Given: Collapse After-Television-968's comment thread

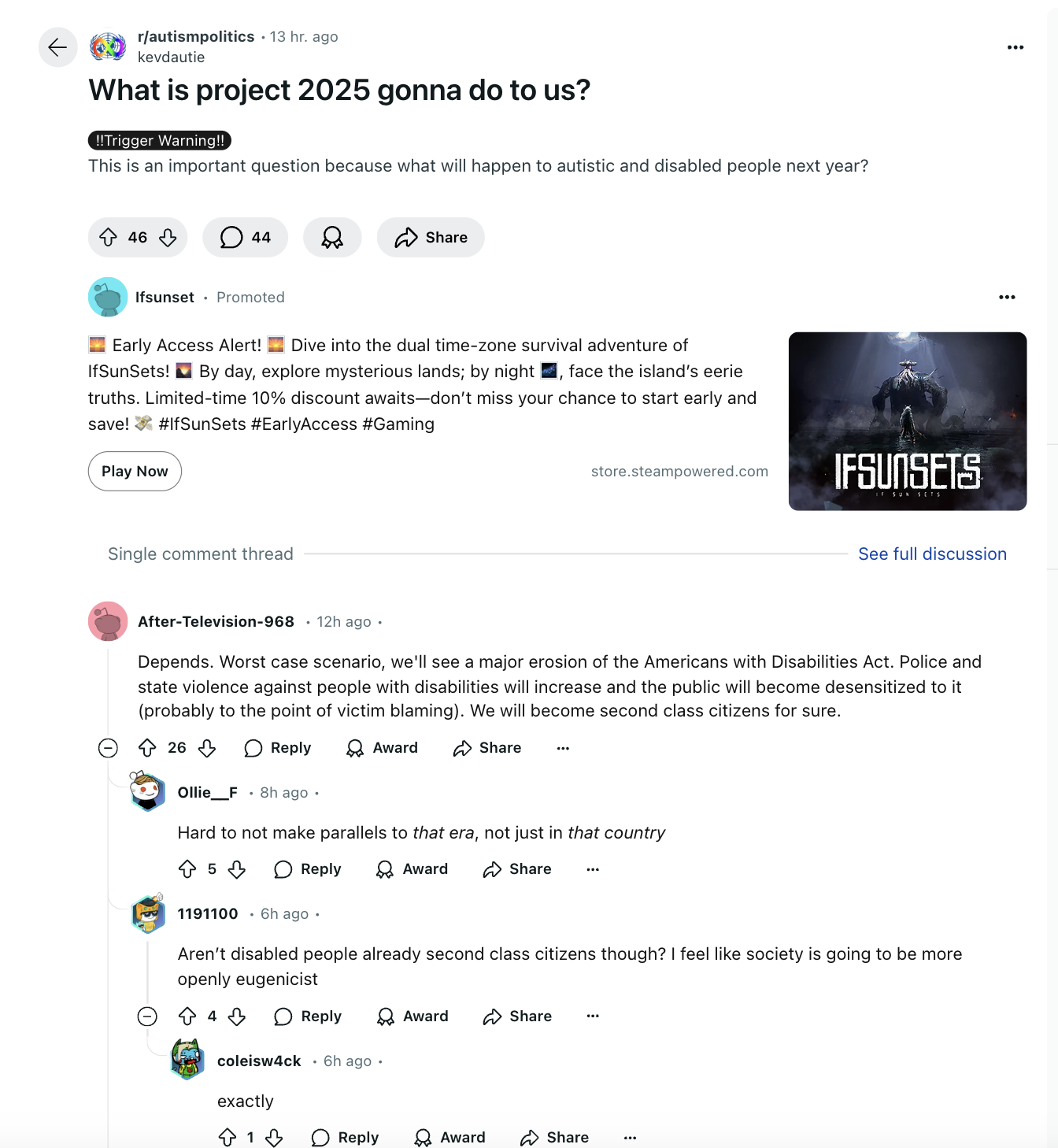Looking at the screenshot, I should tap(108, 748).
